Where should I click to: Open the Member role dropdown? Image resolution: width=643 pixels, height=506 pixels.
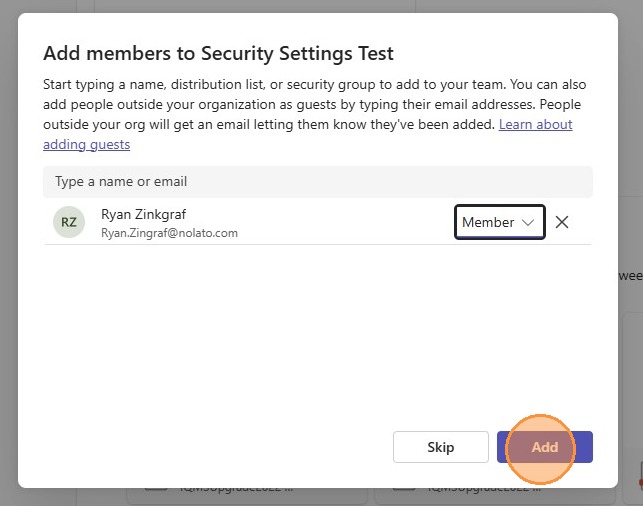pos(499,222)
